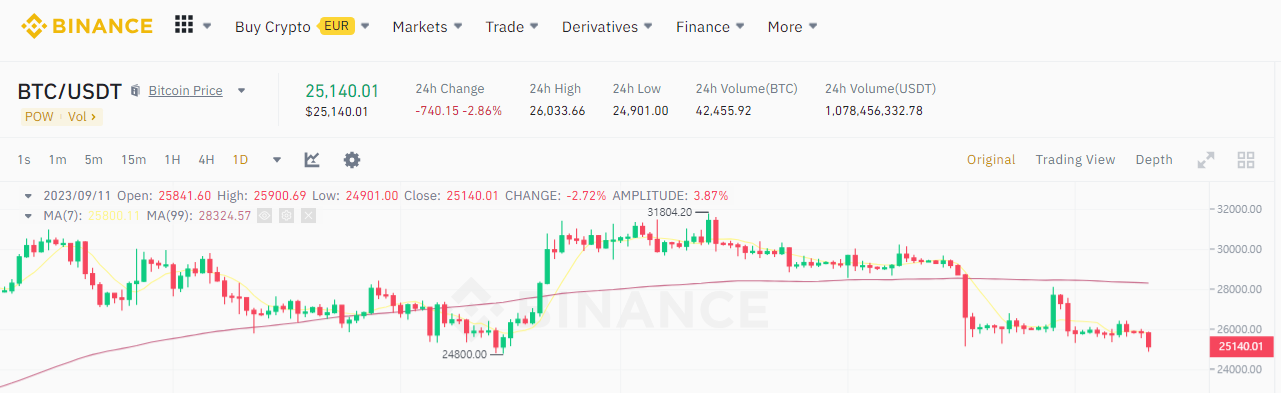The height and width of the screenshot is (393, 1281).
Task: Expand more time intervals dropdown arrow
Action: tap(277, 160)
